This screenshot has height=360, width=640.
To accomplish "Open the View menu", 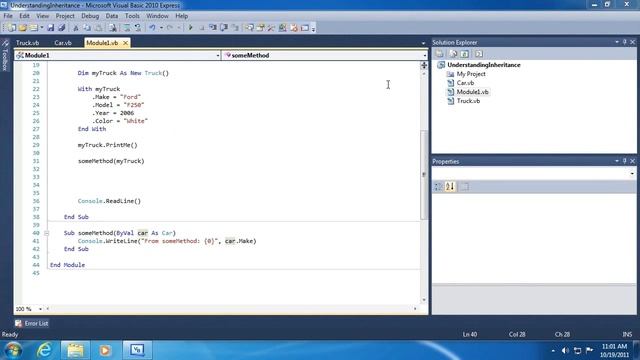I will [x=42, y=16].
